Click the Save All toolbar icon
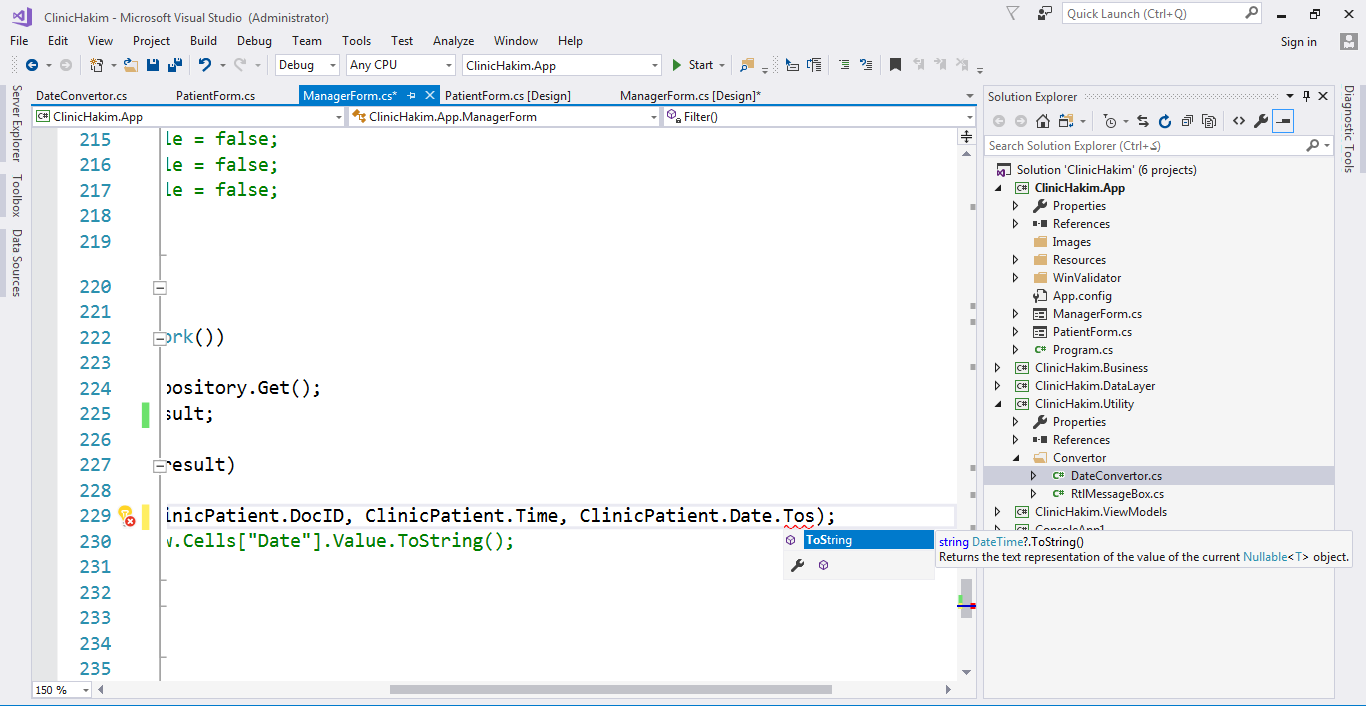Screen dimensions: 1366x706 click(x=175, y=65)
